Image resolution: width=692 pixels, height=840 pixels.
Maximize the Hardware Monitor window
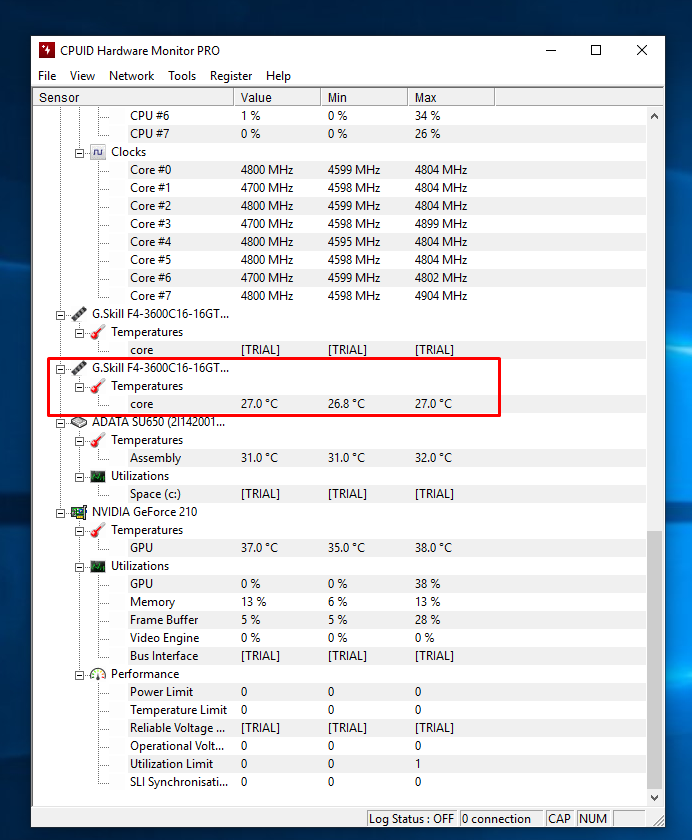tap(596, 50)
